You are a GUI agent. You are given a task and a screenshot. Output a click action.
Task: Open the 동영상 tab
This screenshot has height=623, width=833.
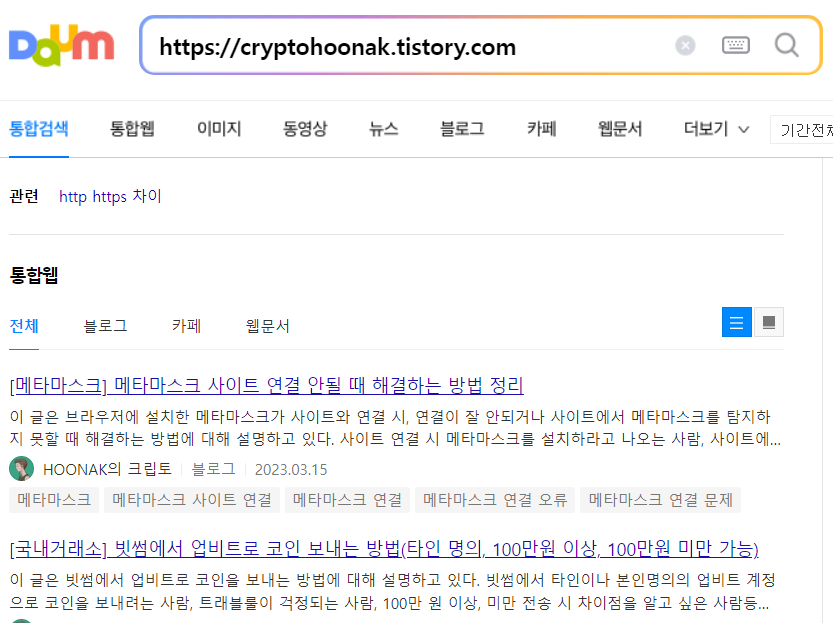tap(305, 129)
